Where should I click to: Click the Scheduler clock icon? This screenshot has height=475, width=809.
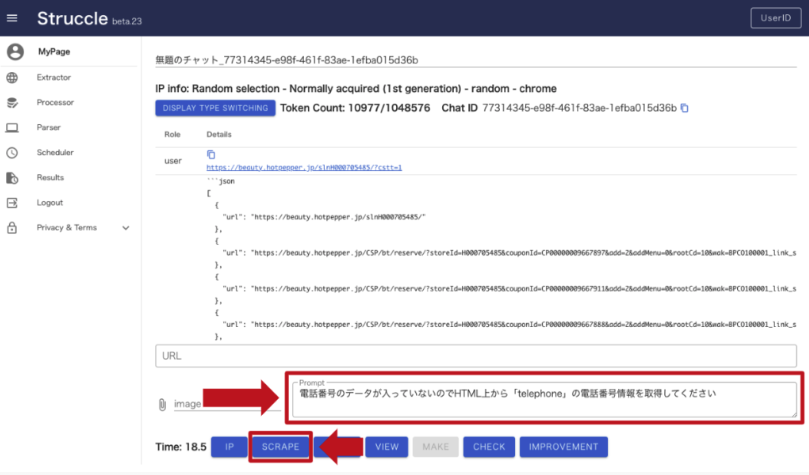pos(12,153)
